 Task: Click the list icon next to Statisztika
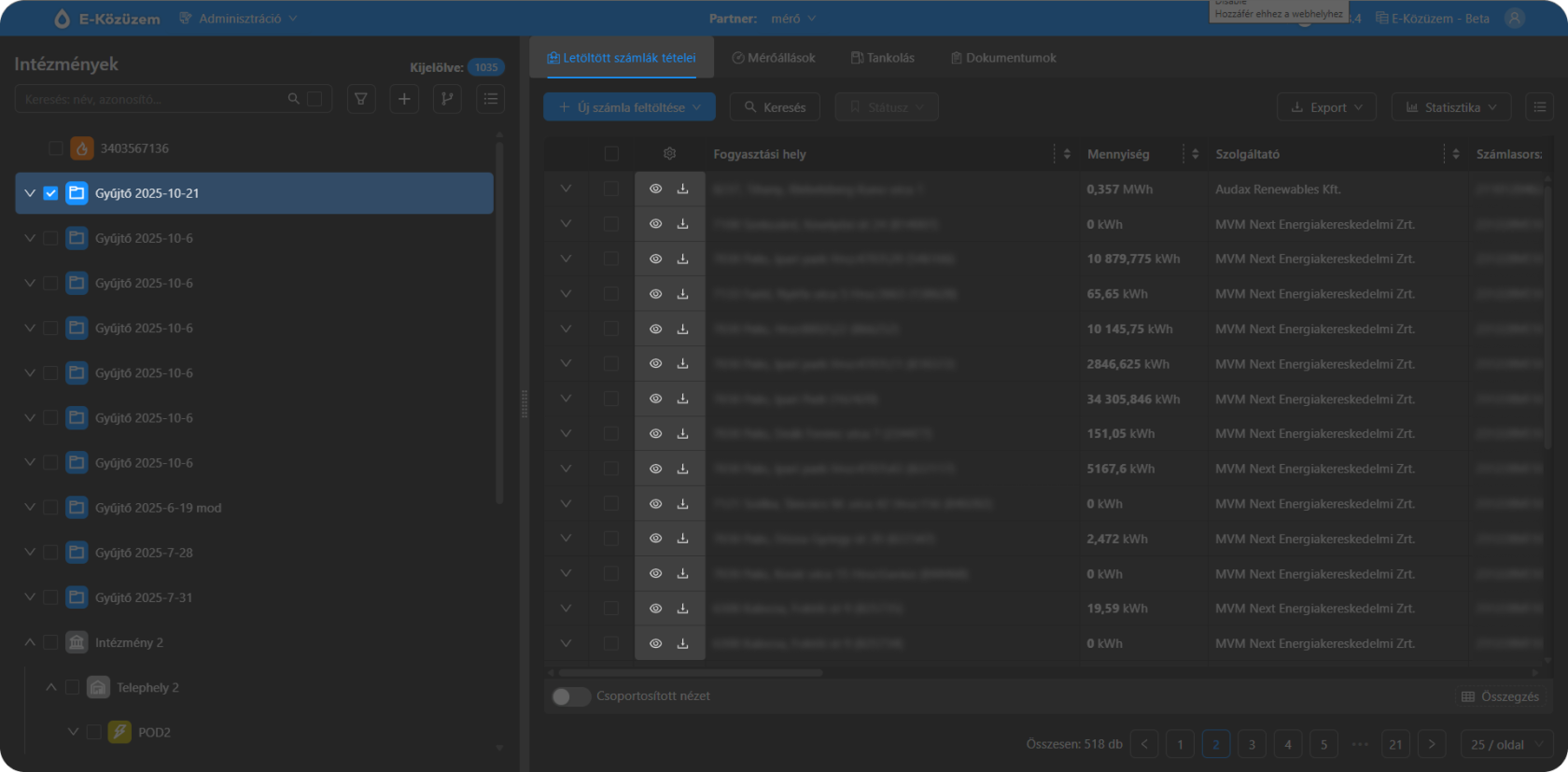click(x=1540, y=107)
